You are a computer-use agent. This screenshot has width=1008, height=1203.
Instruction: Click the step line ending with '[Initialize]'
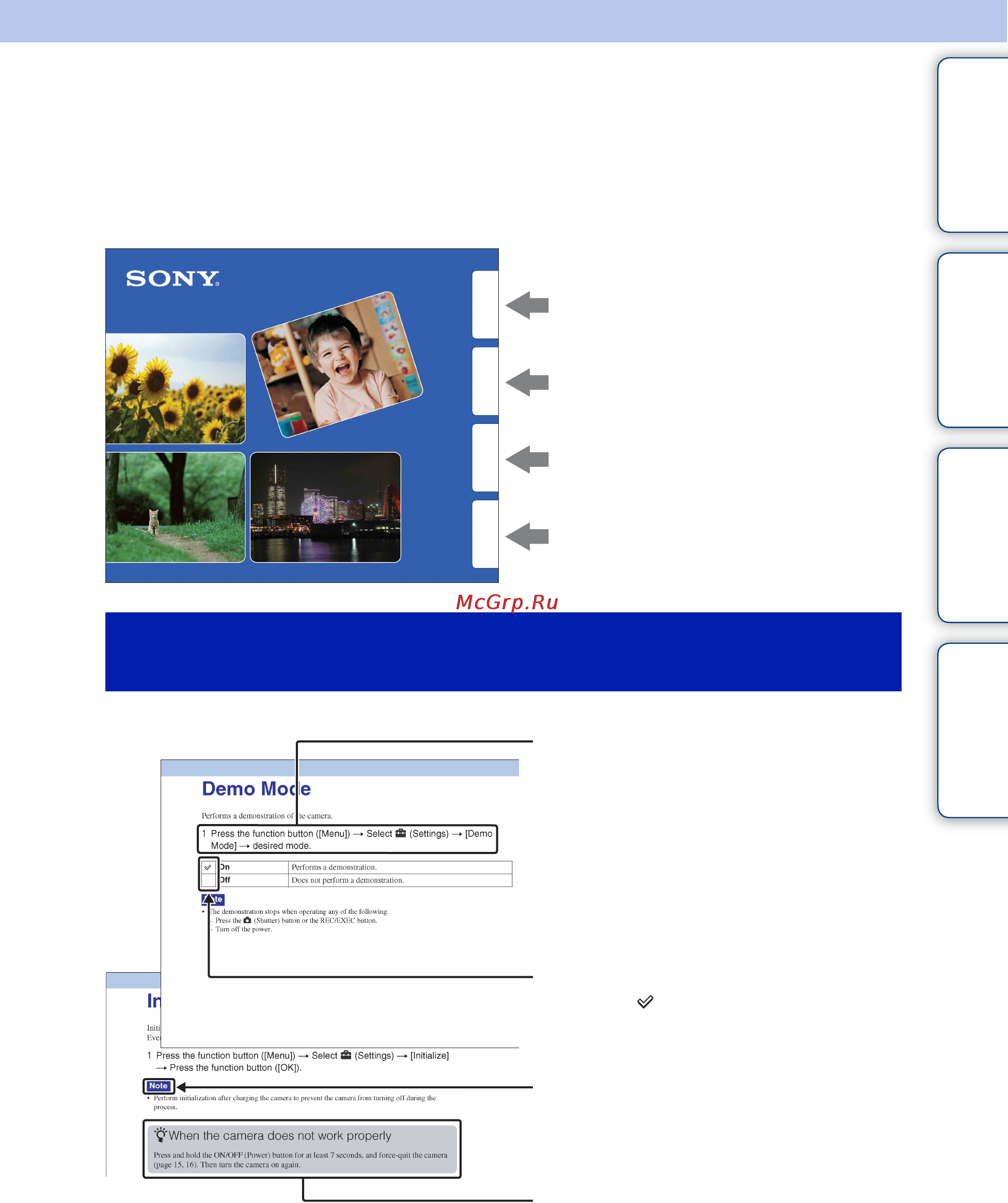tap(298, 1055)
